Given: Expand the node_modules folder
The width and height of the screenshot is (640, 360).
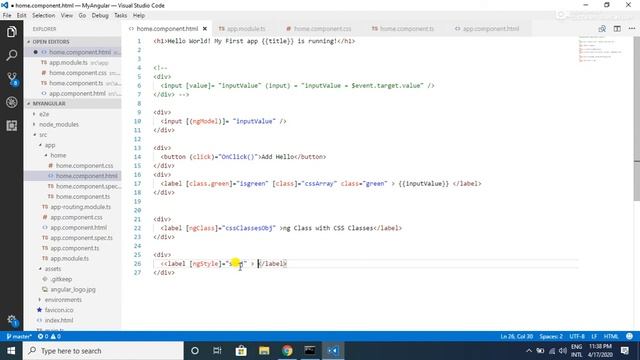Looking at the screenshot, I should tap(72, 124).
